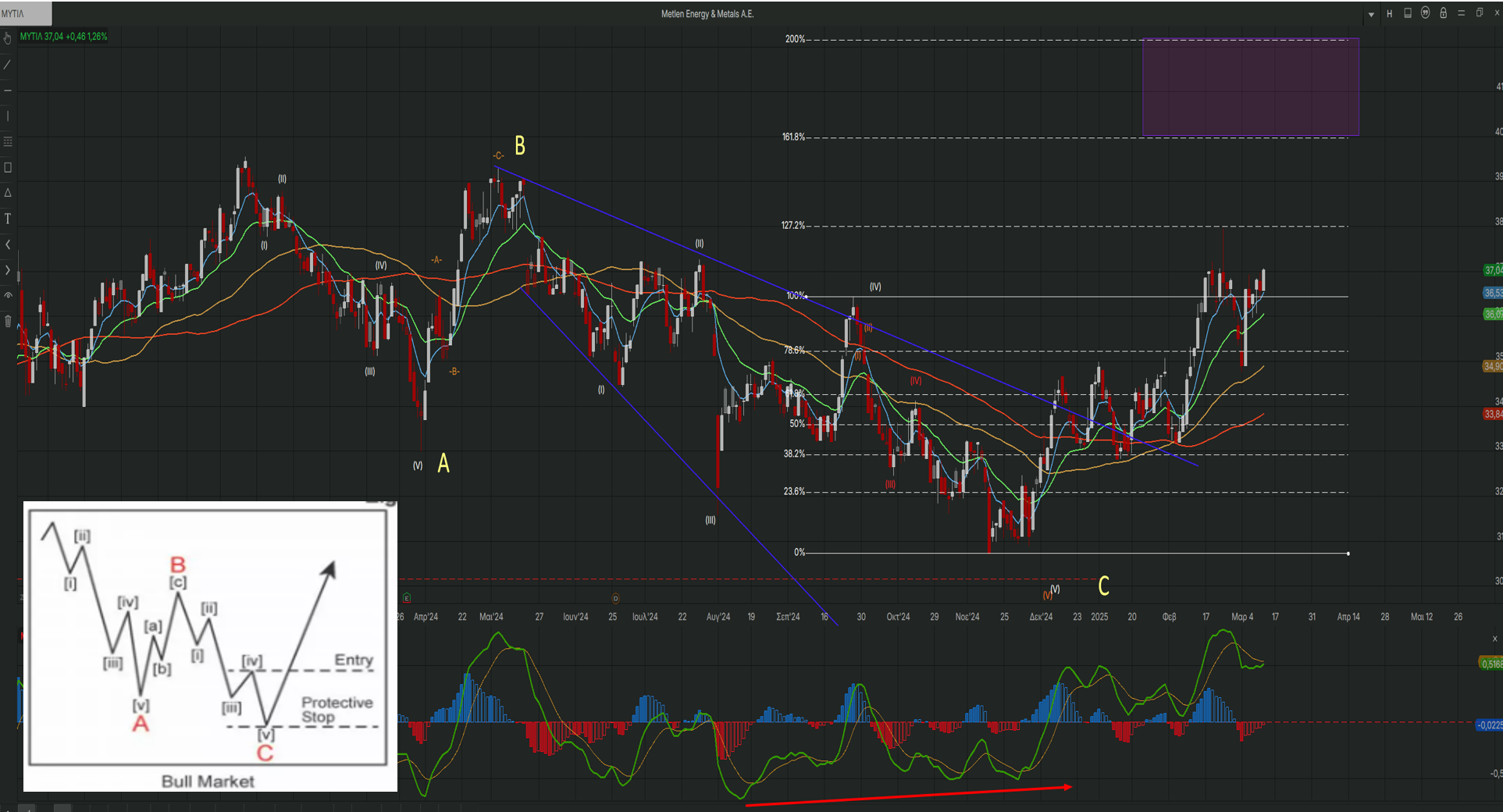Screen dimensions: 1503x812
Task: Select the diagonal trend line tool
Action: (x=7, y=65)
